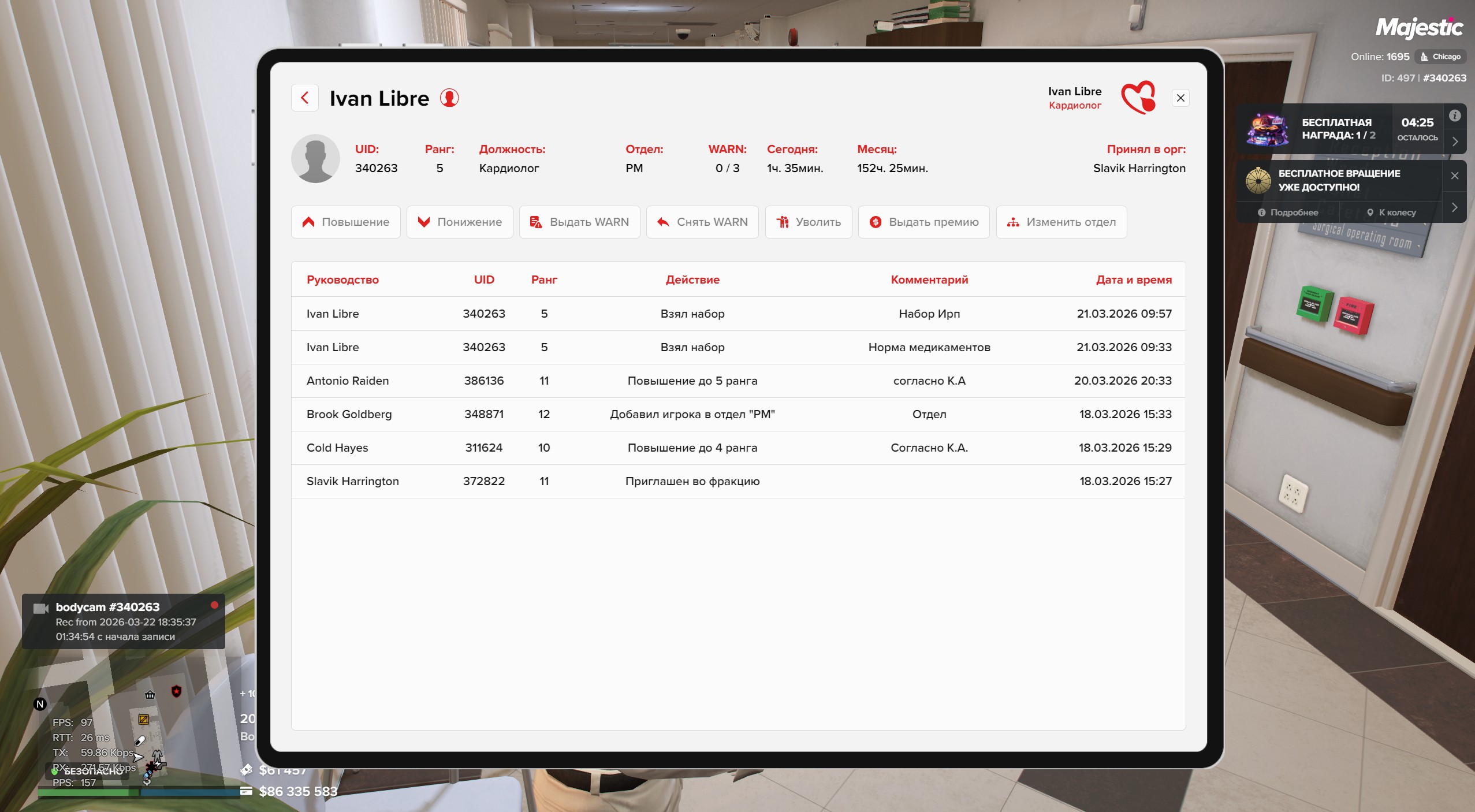Screen dimensions: 1475x812
Task: Select the Antonio Raiden log row
Action: pos(738,381)
